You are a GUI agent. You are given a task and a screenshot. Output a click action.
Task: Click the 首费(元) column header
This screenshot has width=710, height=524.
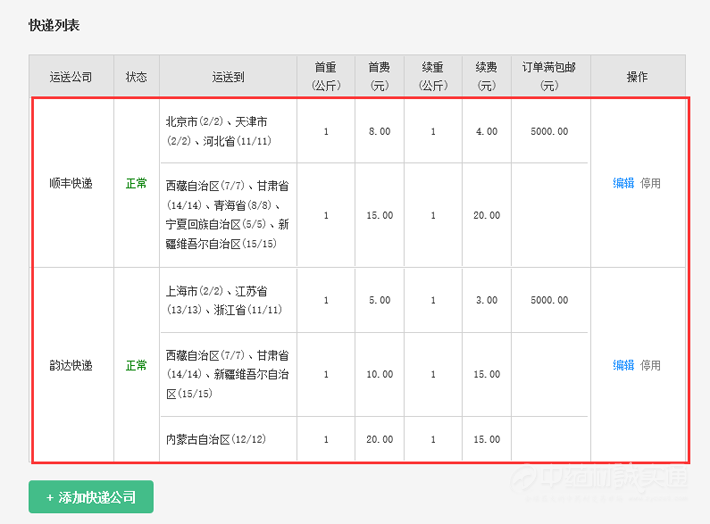coord(379,77)
